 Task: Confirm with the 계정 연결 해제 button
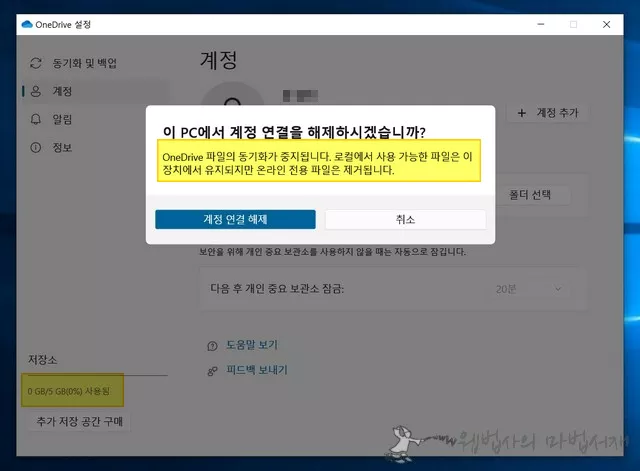[x=235, y=220]
